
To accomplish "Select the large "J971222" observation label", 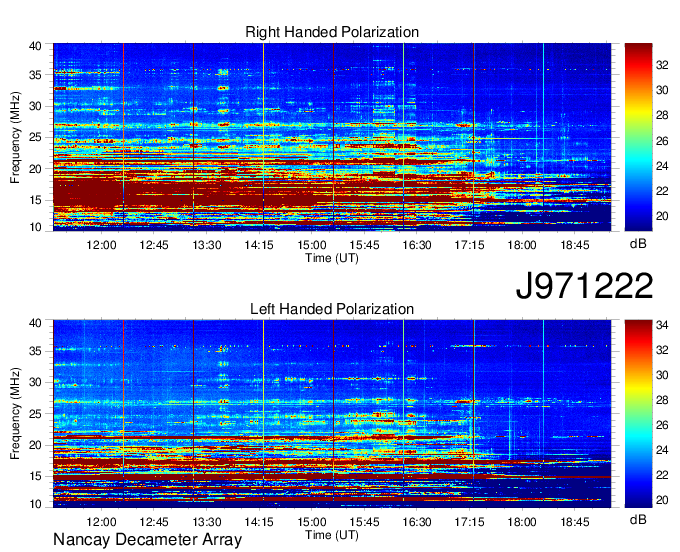I will pos(584,285).
